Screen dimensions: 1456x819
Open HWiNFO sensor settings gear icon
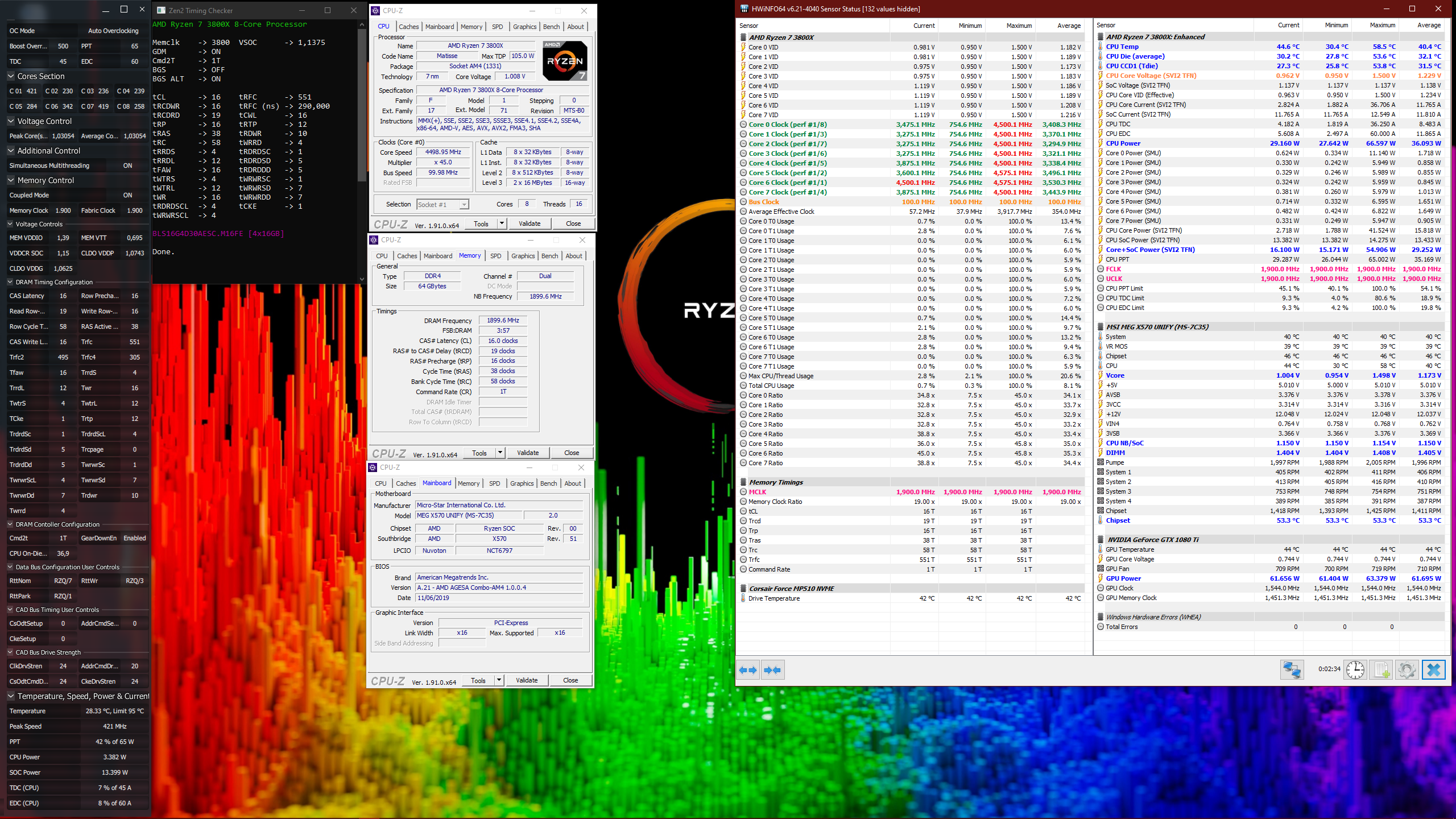pyautogui.click(x=1407, y=669)
